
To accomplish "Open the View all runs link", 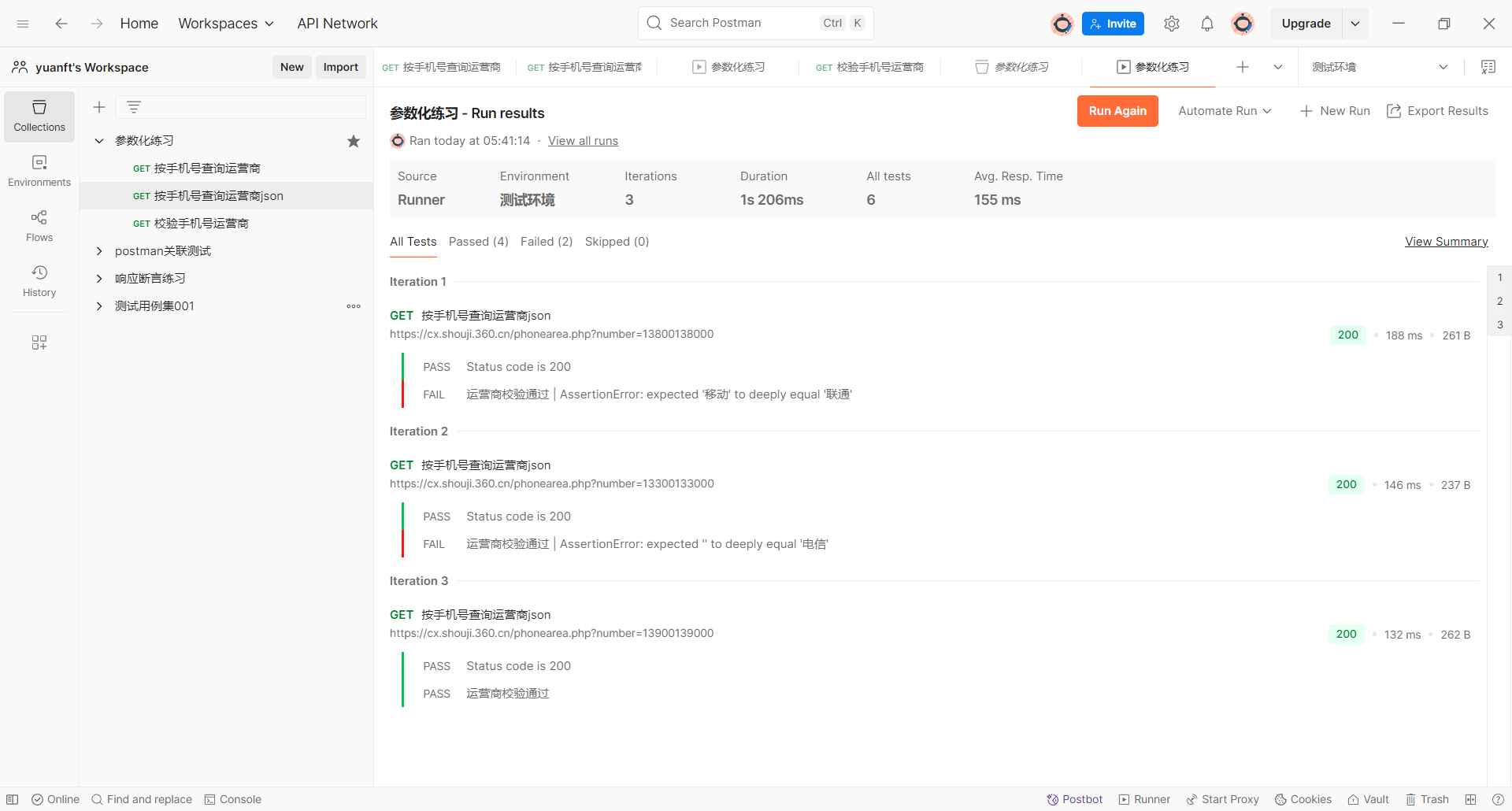I will [583, 141].
